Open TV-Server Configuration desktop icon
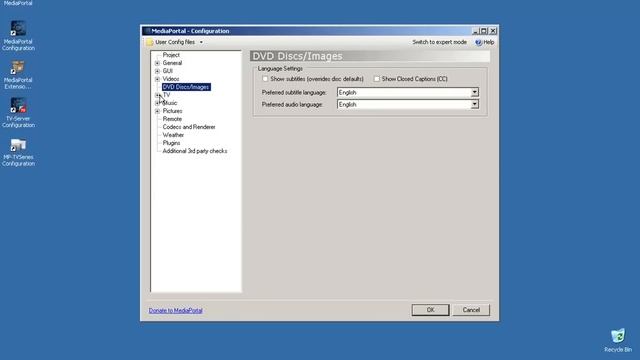This screenshot has height=360, width=640. pyautogui.click(x=18, y=113)
